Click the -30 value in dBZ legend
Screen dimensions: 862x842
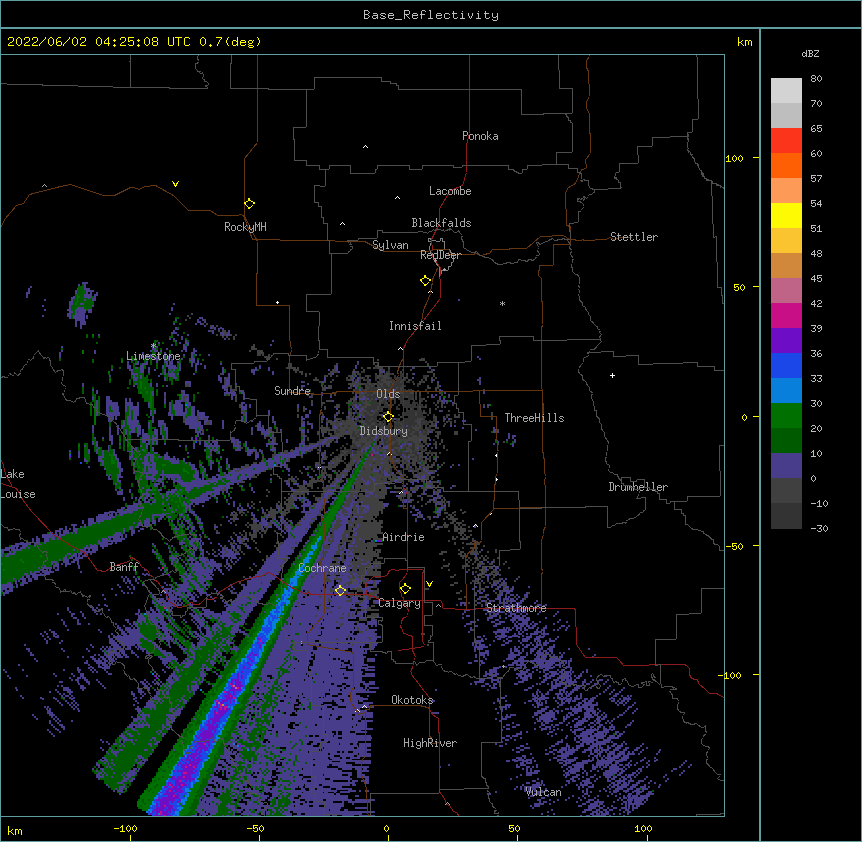pyautogui.click(x=819, y=528)
